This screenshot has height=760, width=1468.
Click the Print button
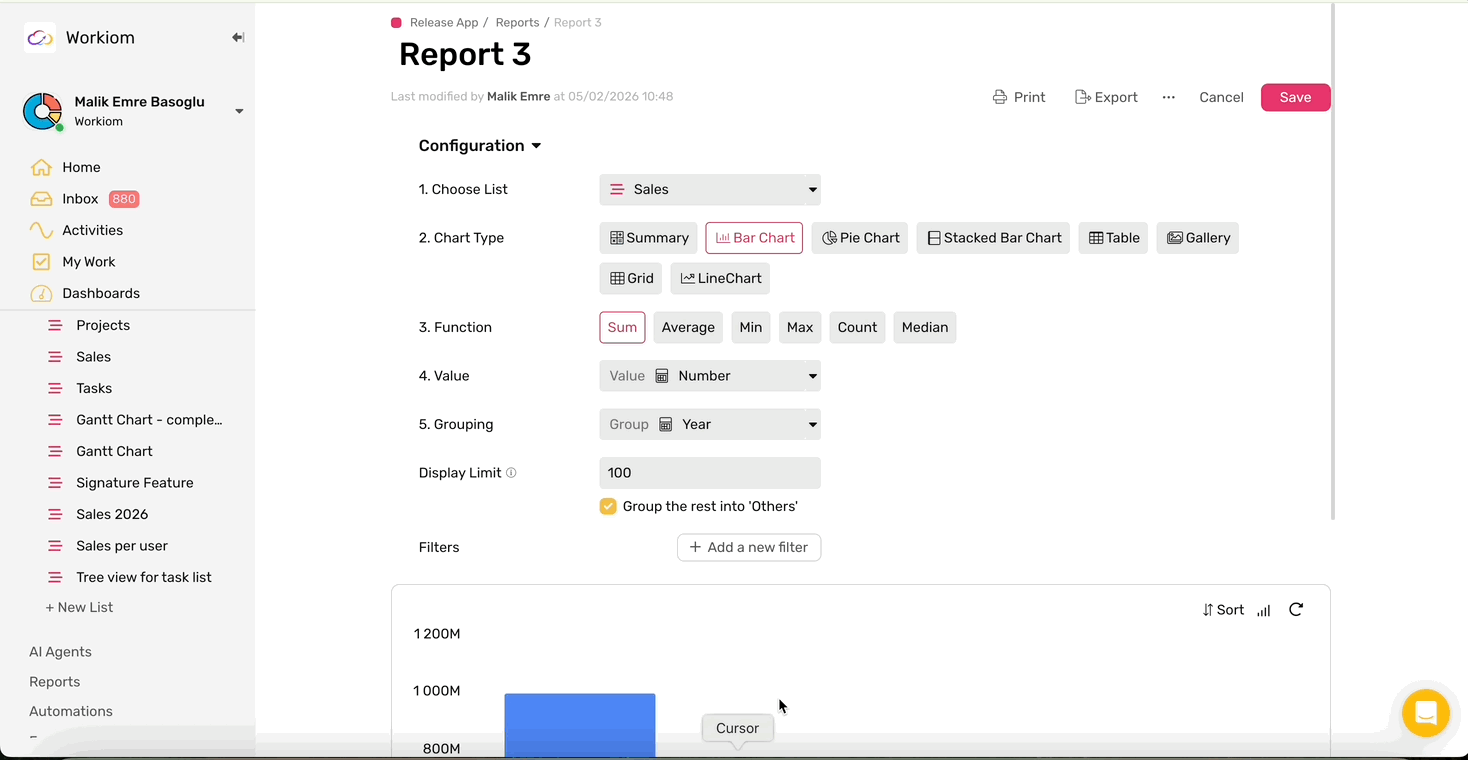tap(1019, 97)
